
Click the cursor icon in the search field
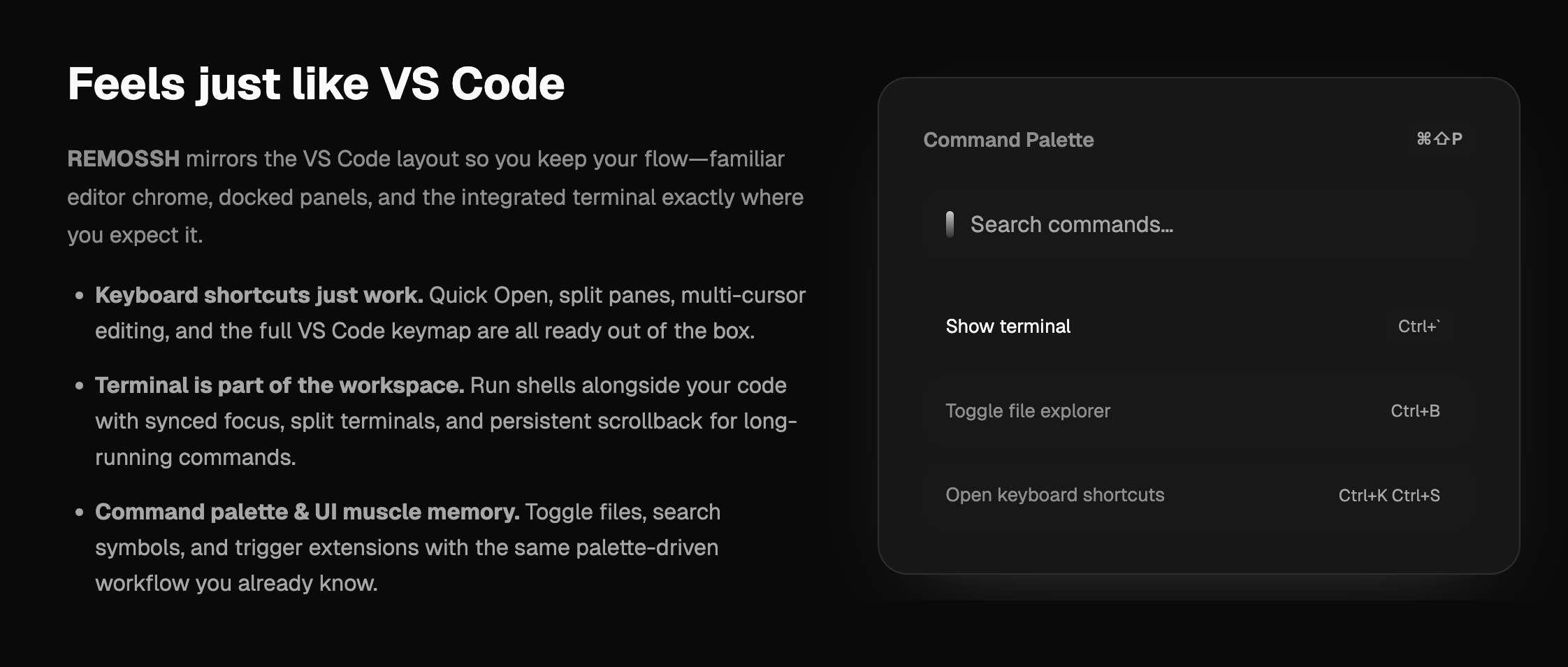tap(950, 225)
